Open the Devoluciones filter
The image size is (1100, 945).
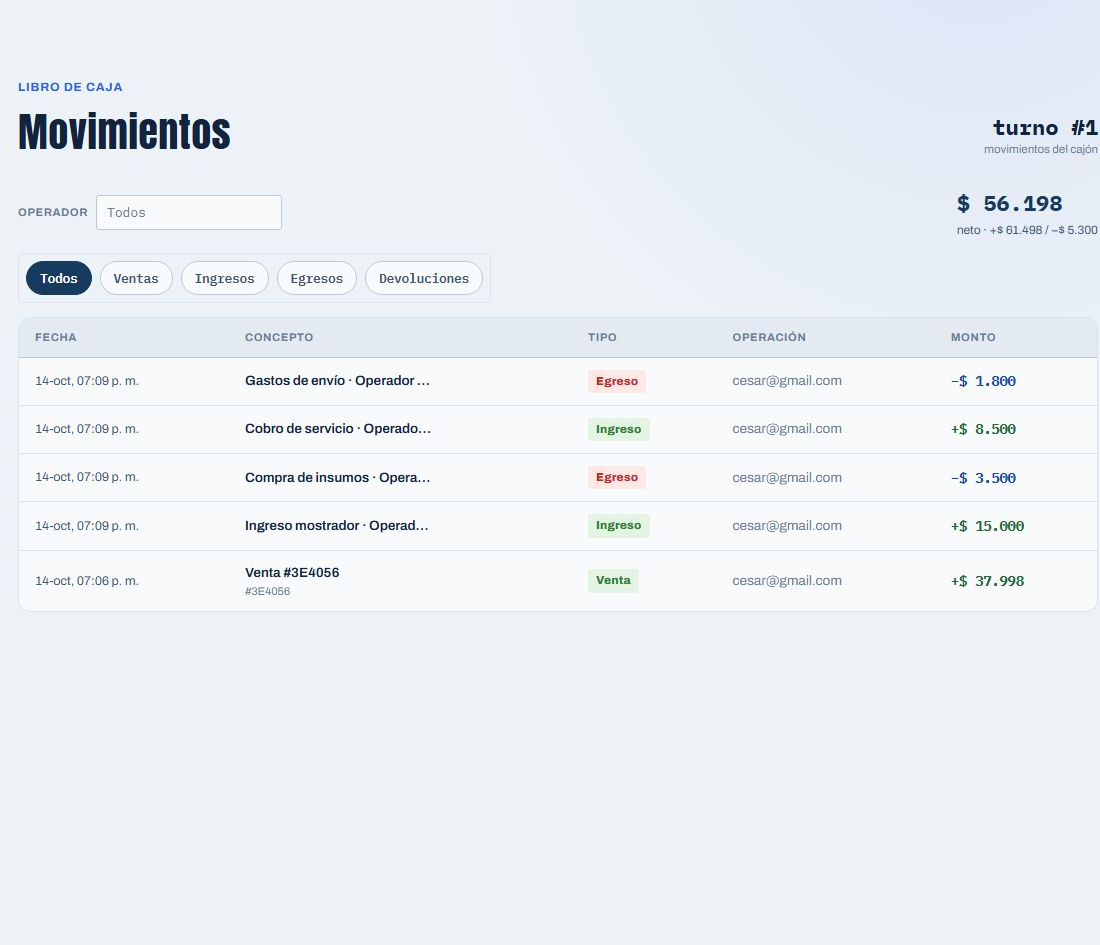424,279
